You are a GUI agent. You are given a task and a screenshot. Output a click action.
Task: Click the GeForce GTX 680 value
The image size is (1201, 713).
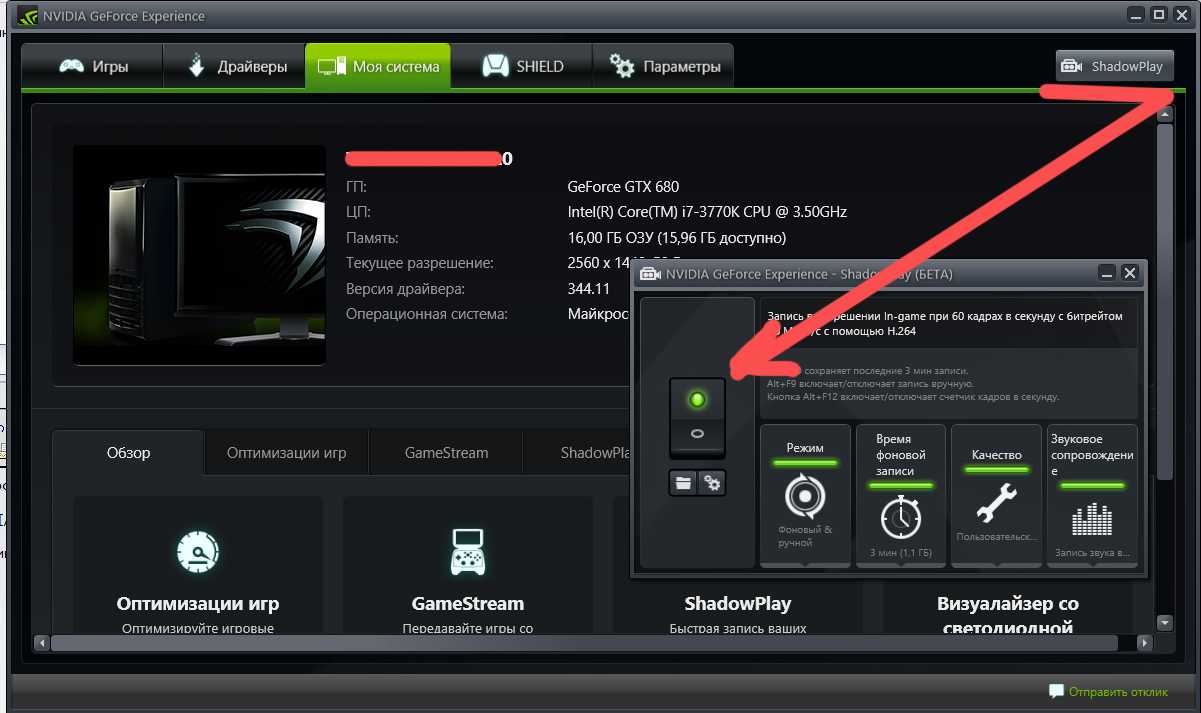[x=623, y=187]
